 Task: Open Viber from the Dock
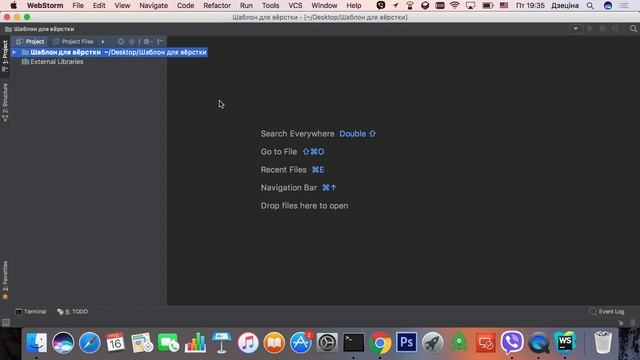(x=512, y=342)
